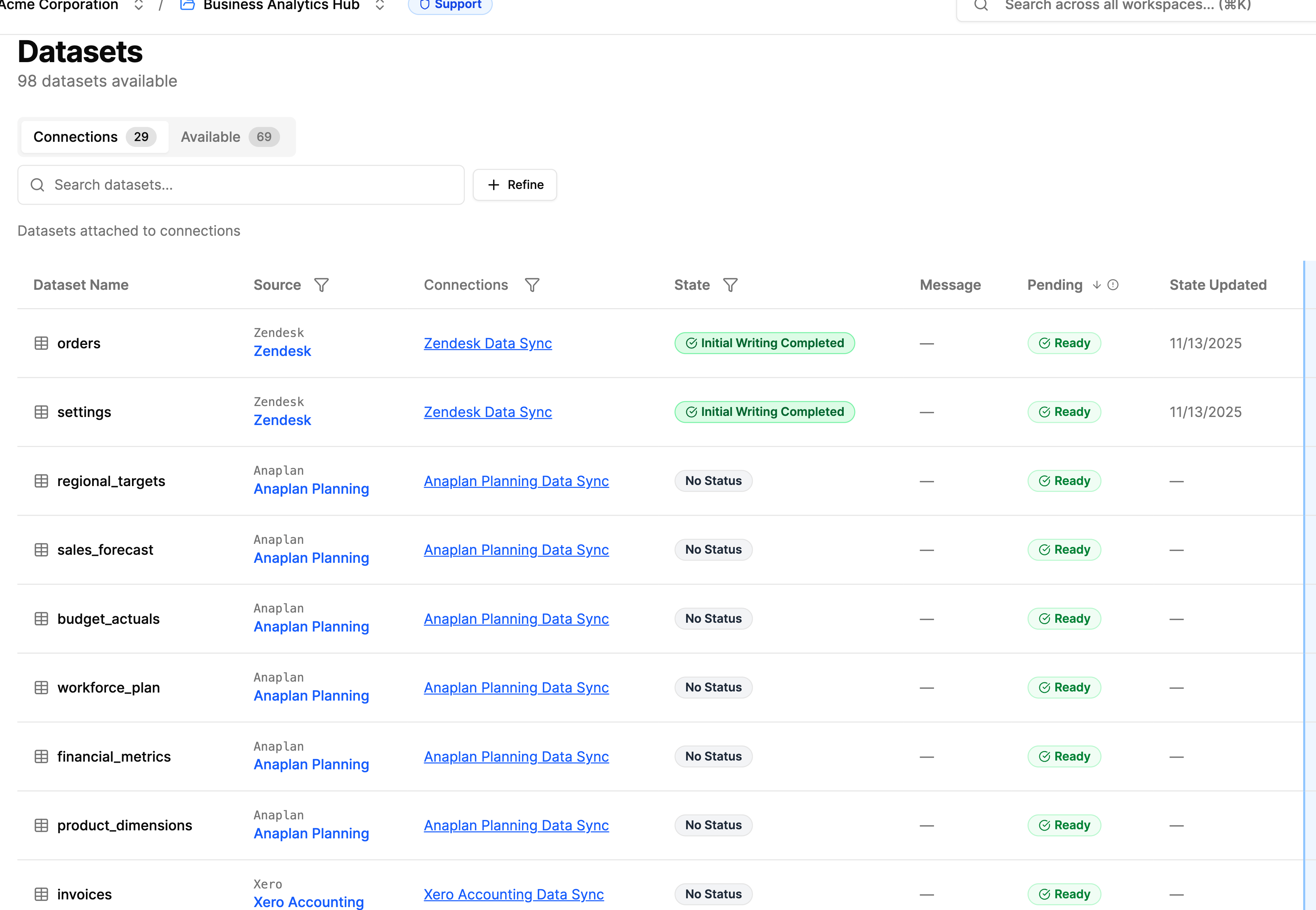The image size is (1316, 910).
Task: Click the Pending column info icon
Action: (x=1113, y=285)
